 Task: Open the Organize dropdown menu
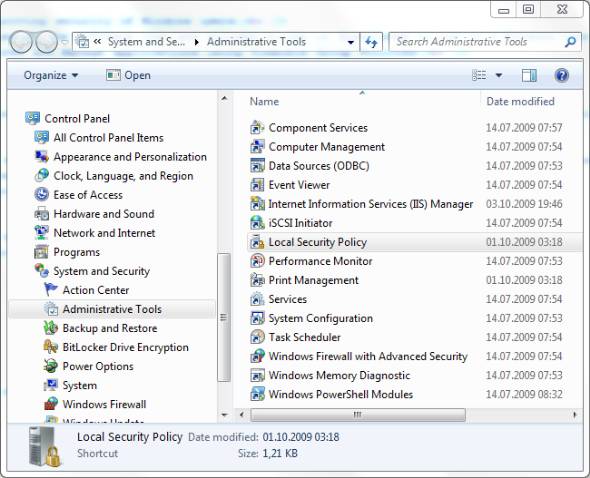[x=51, y=75]
